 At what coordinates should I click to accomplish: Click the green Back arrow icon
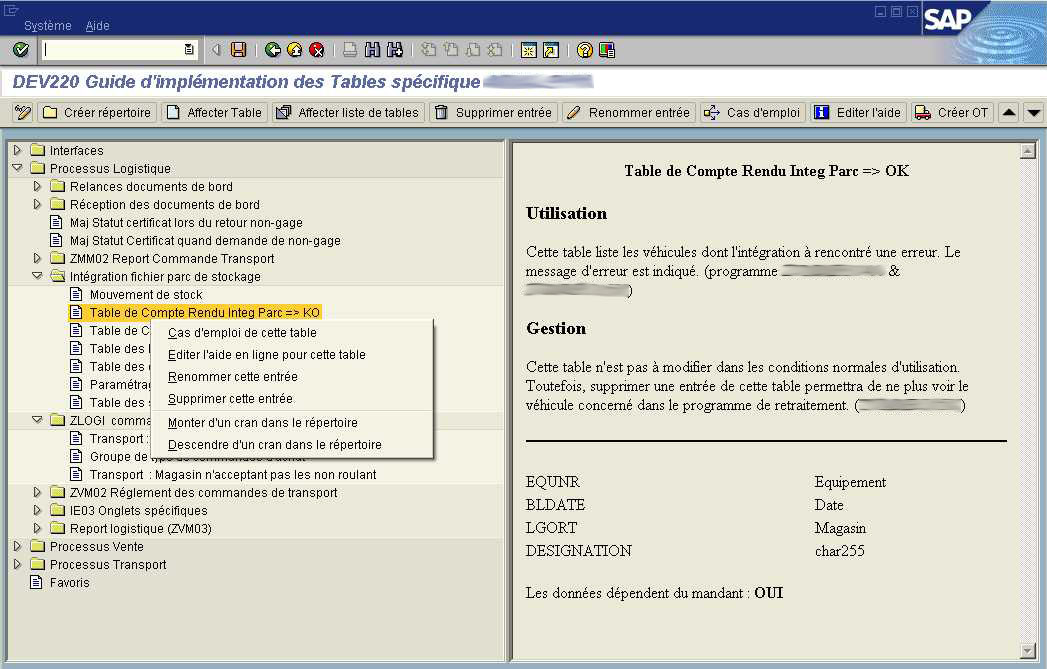click(272, 50)
